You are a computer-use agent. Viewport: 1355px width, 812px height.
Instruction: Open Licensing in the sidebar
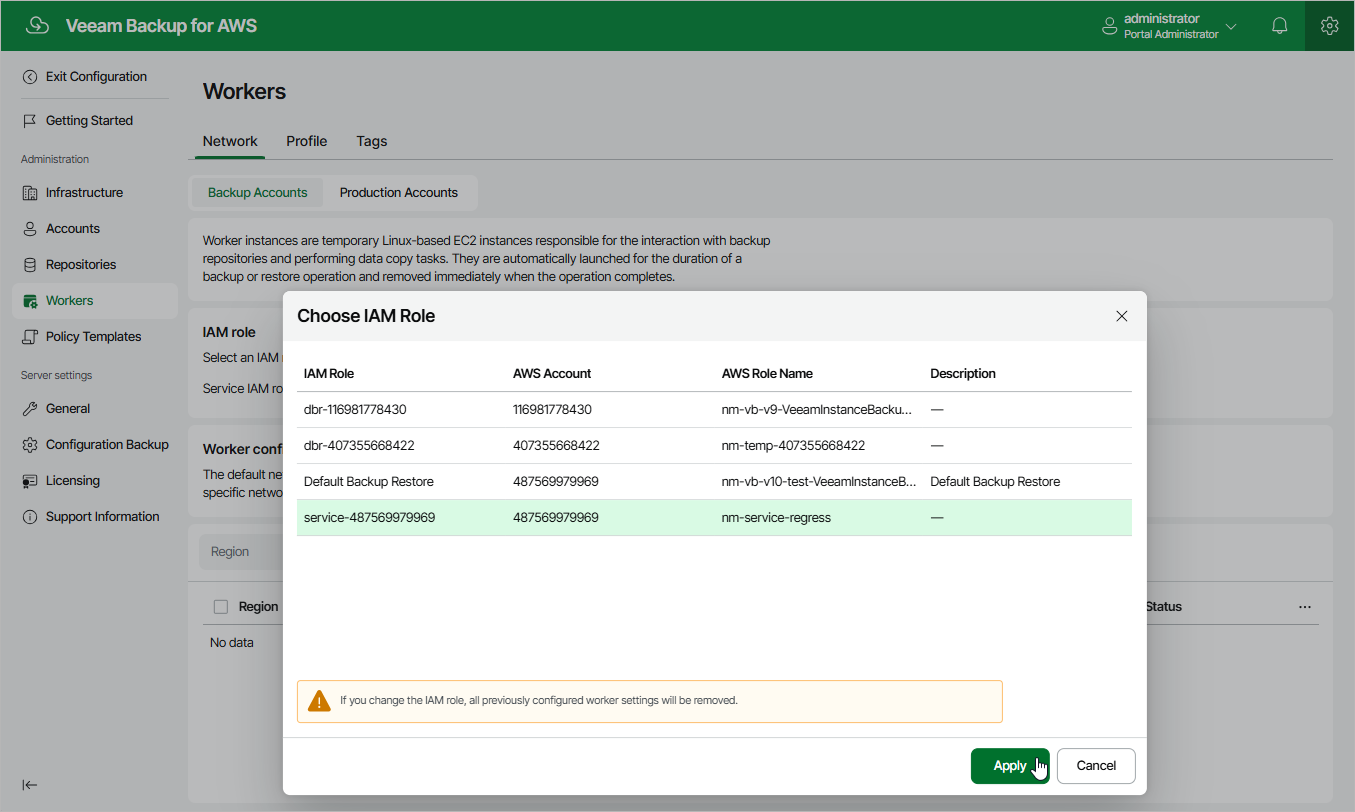pos(73,481)
